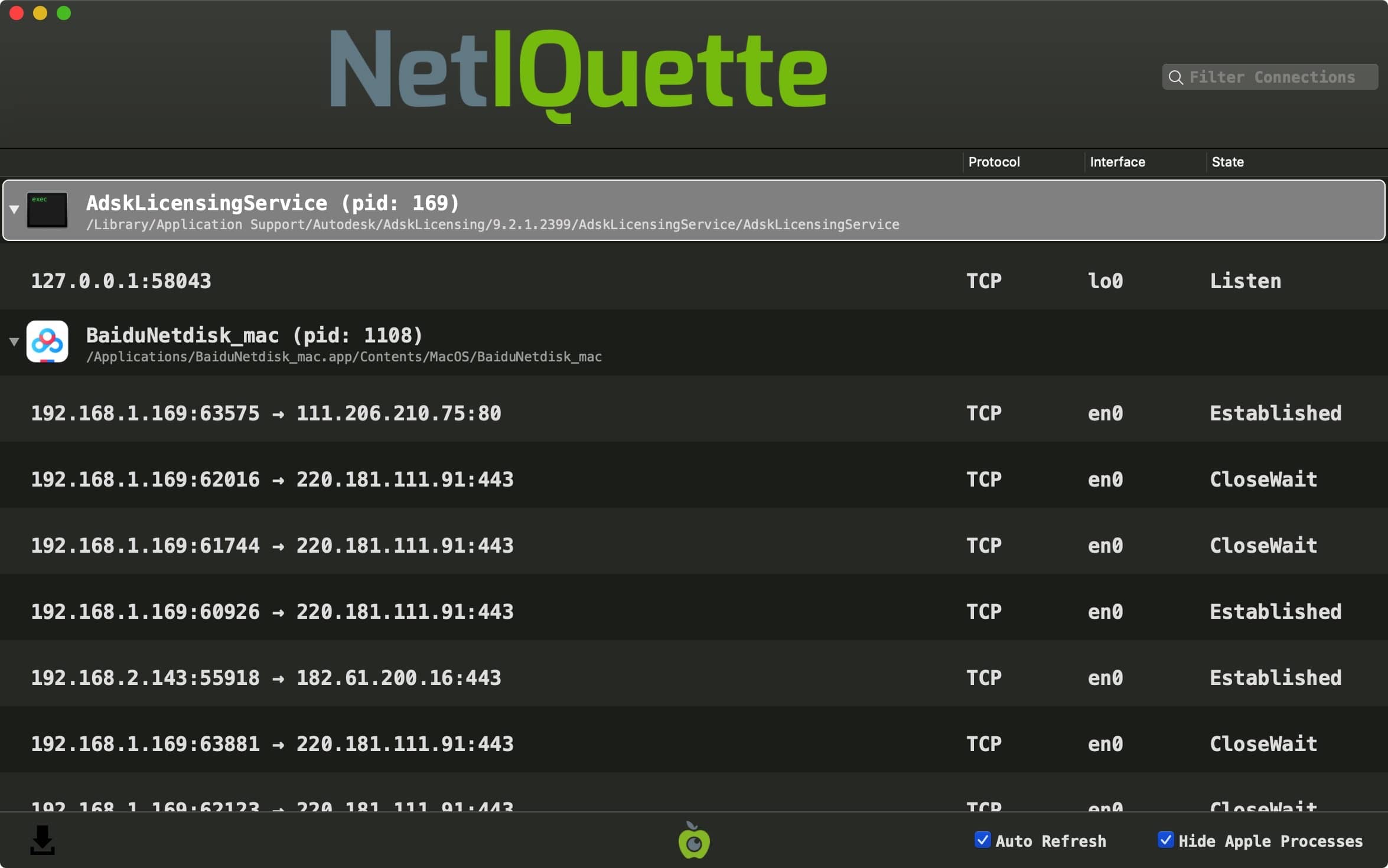1388x868 pixels.
Task: Click the AdskLicensingService exec terminal icon
Action: click(47, 210)
